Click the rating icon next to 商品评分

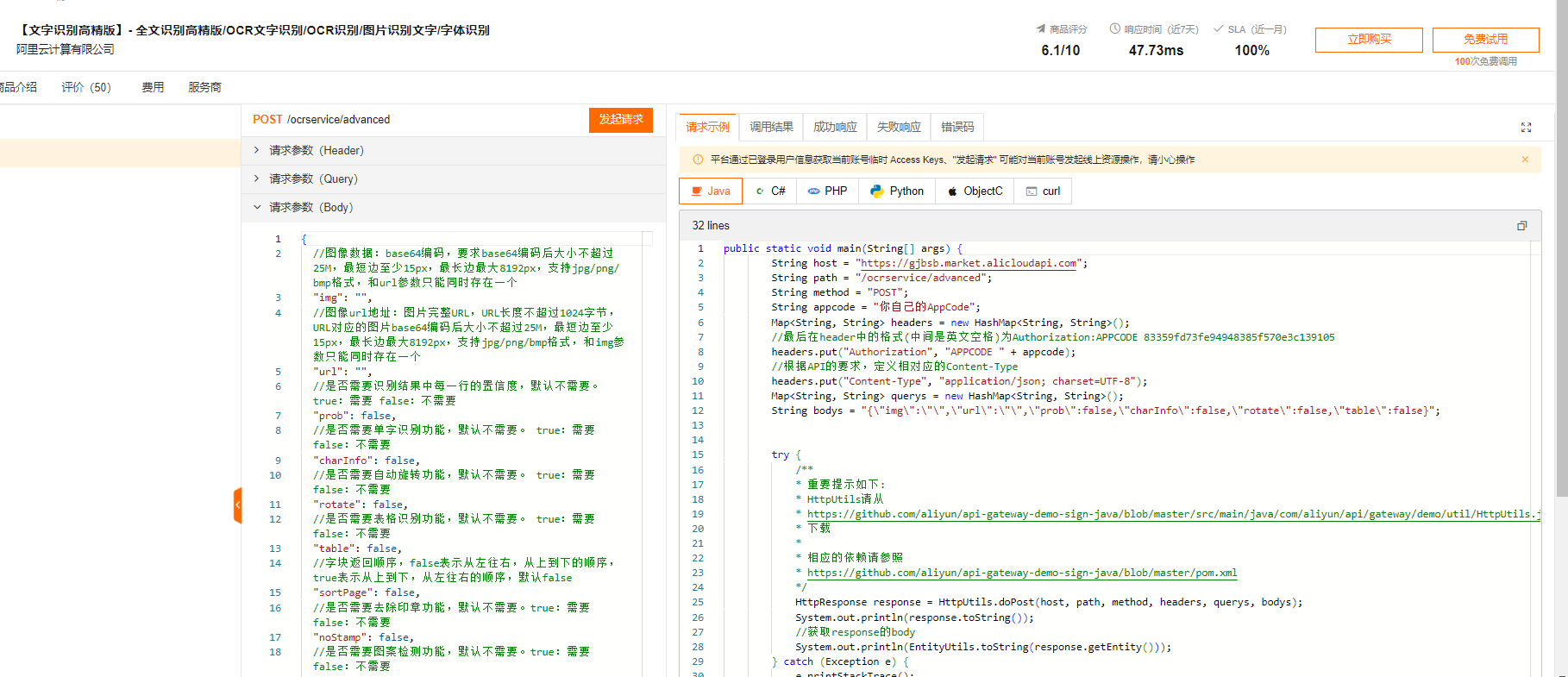(1041, 29)
